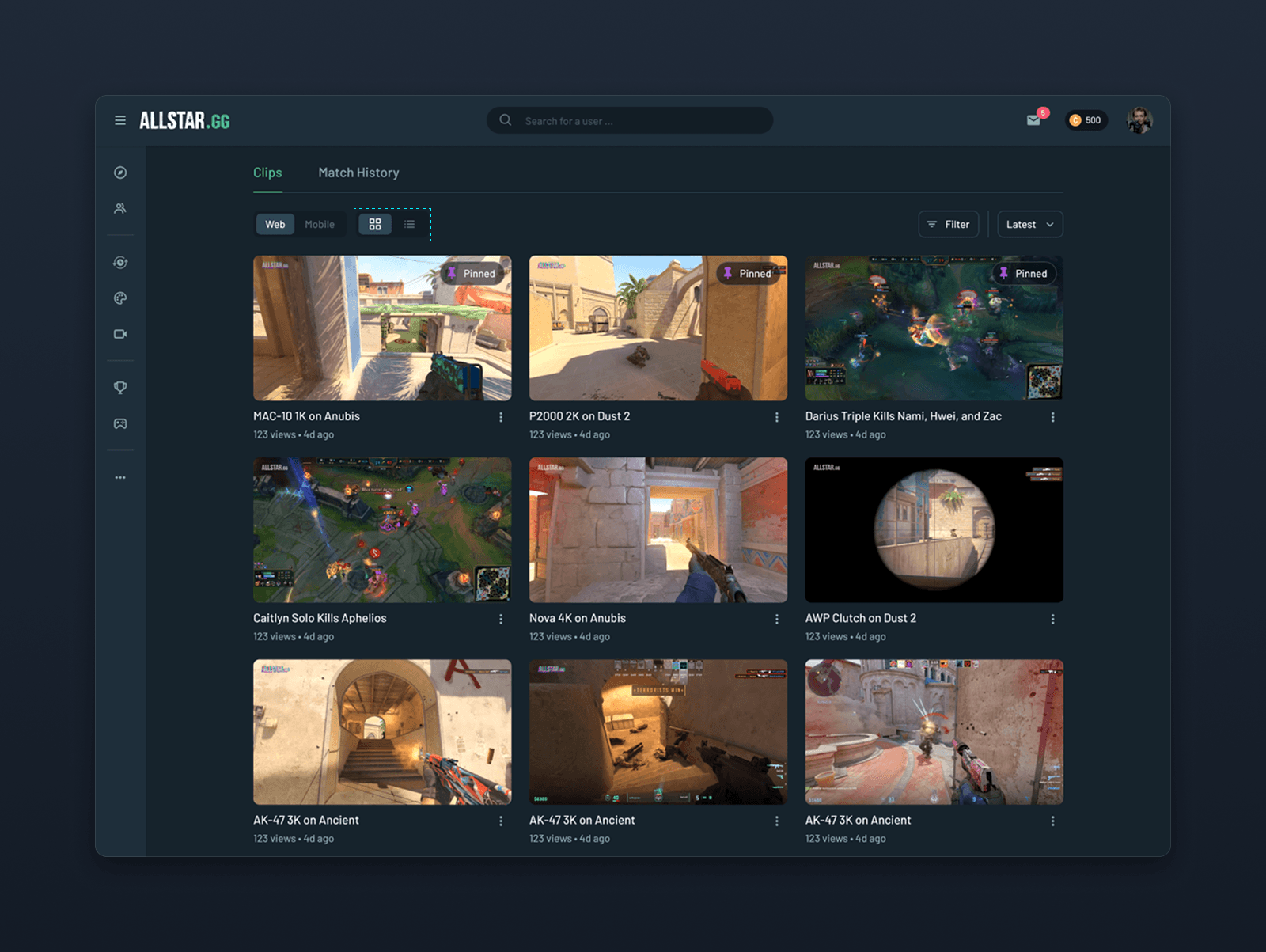Open options menu for Nova 4K on Anubis
Viewport: 1266px width, 952px height.
[x=777, y=619]
